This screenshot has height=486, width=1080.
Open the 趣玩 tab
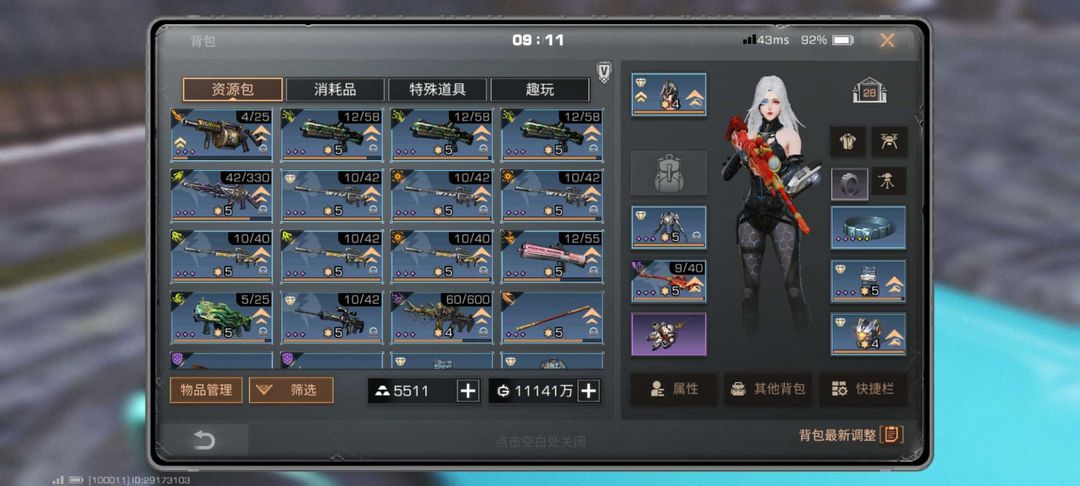click(540, 89)
